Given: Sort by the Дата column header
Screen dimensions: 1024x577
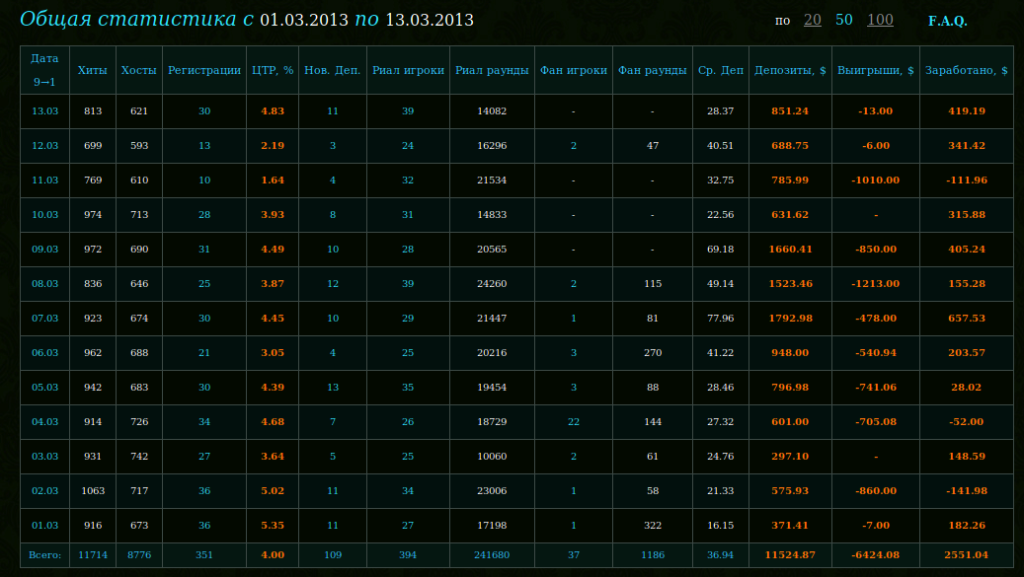Looking at the screenshot, I should tap(44, 58).
